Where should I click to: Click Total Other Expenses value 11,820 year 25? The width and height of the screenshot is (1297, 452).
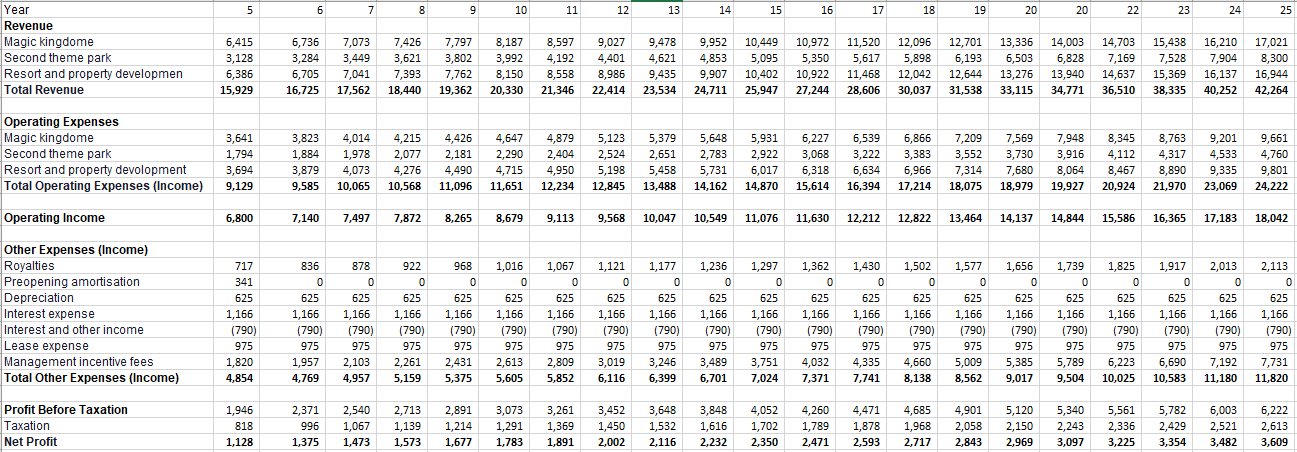(1272, 377)
